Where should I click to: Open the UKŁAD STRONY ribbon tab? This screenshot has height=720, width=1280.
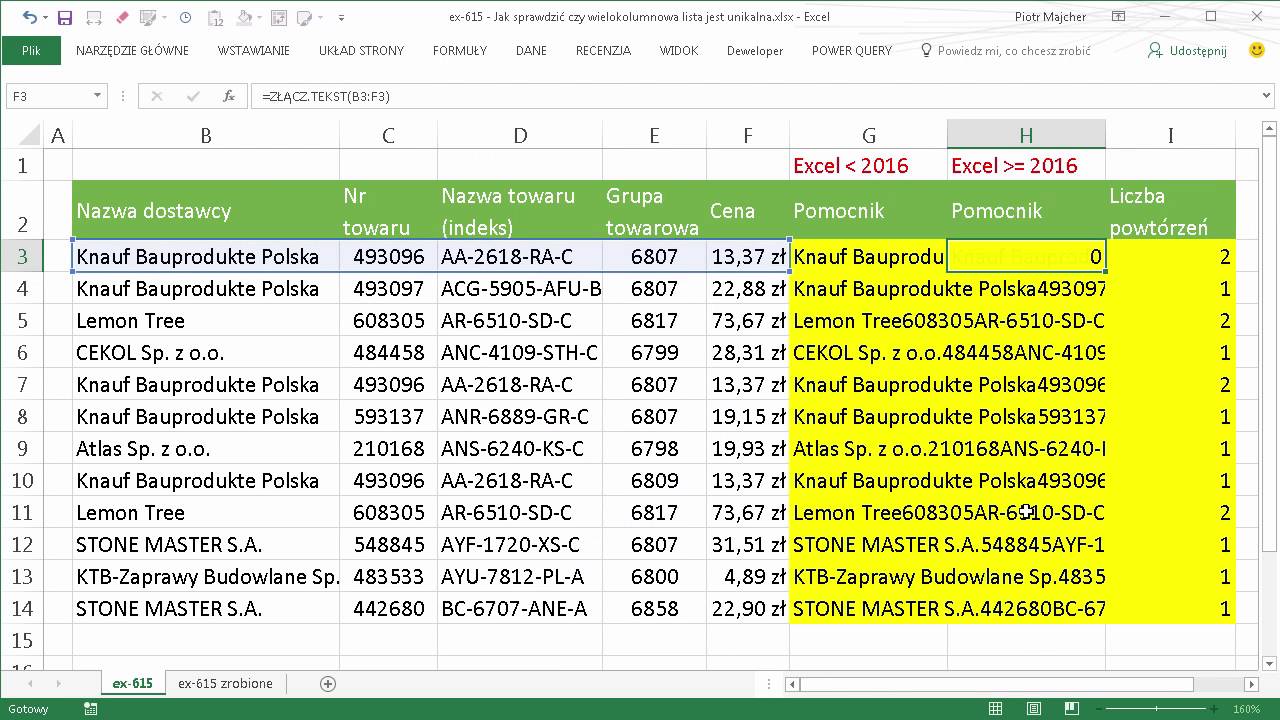click(x=361, y=50)
